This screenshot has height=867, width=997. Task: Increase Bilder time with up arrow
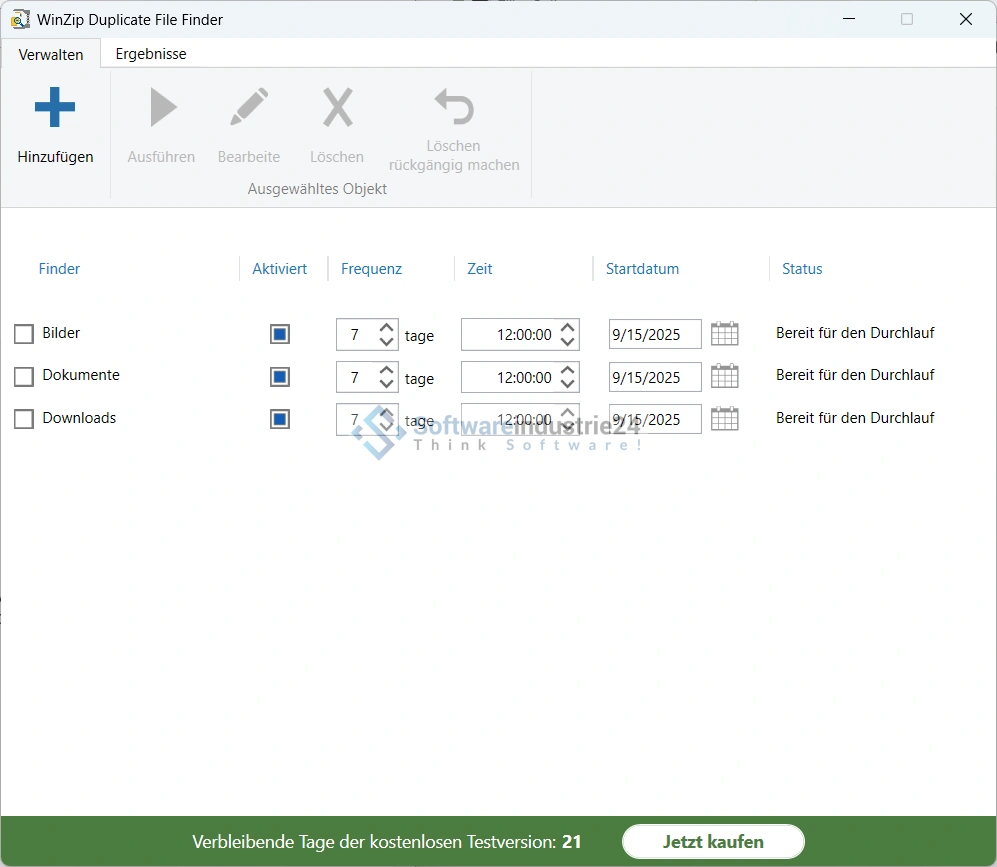point(568,327)
